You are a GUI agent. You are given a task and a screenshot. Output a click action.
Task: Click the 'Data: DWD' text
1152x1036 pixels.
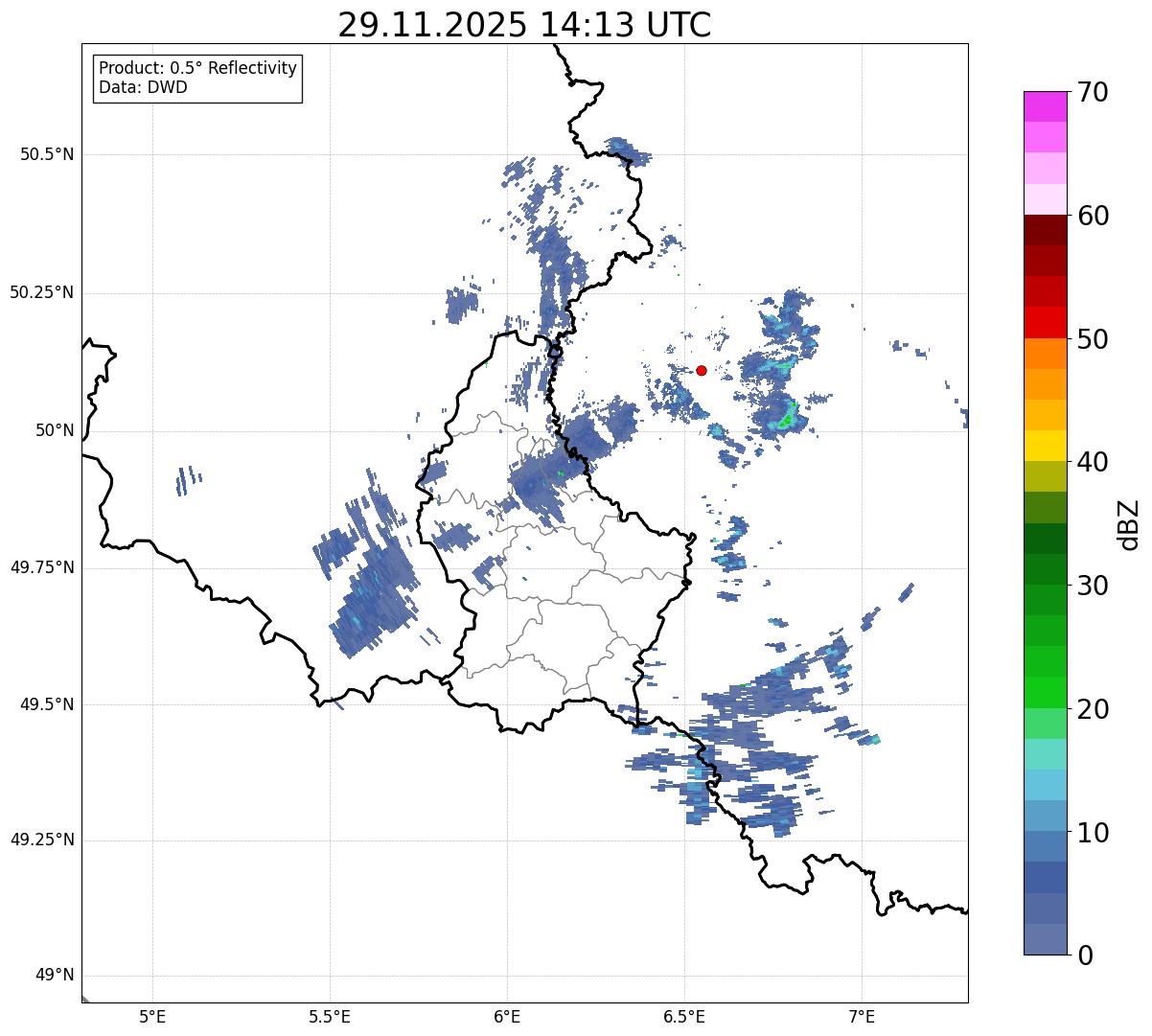point(143,87)
